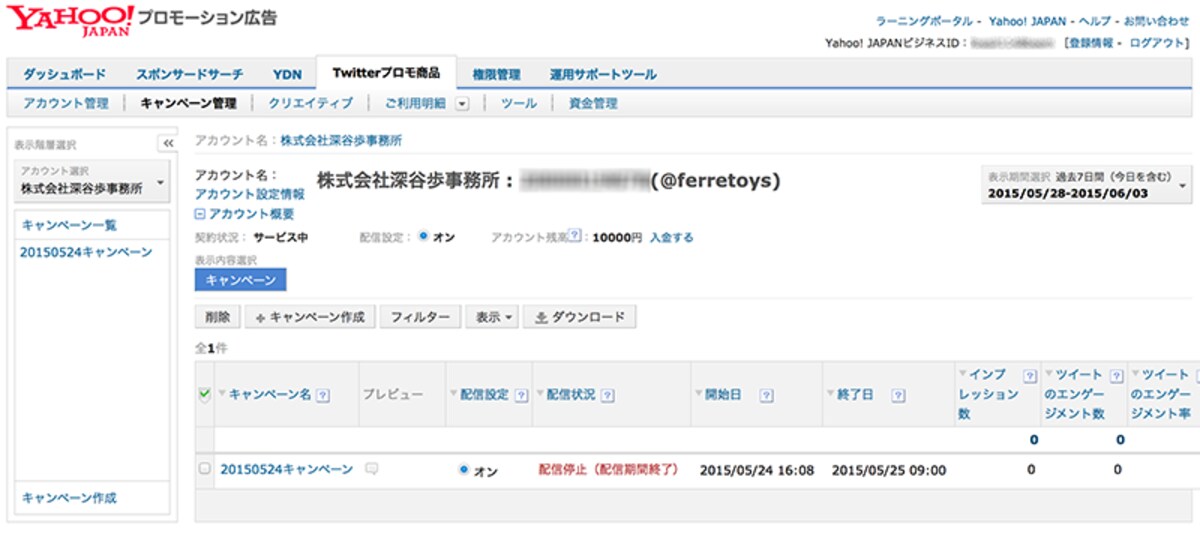Open help icon beside 配信状況 column
Image resolution: width=1200 pixels, height=537 pixels.
coord(608,395)
